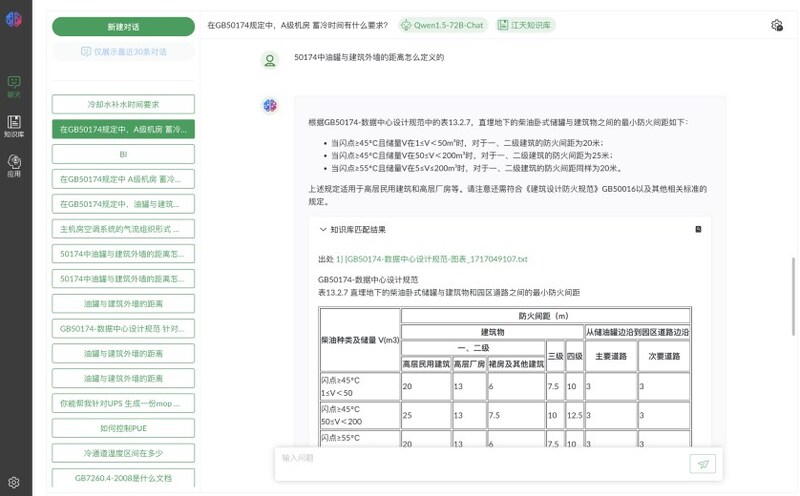This screenshot has width=800, height=496.
Task: Select the 冷却水补水时间要求 conversation
Action: (123, 104)
